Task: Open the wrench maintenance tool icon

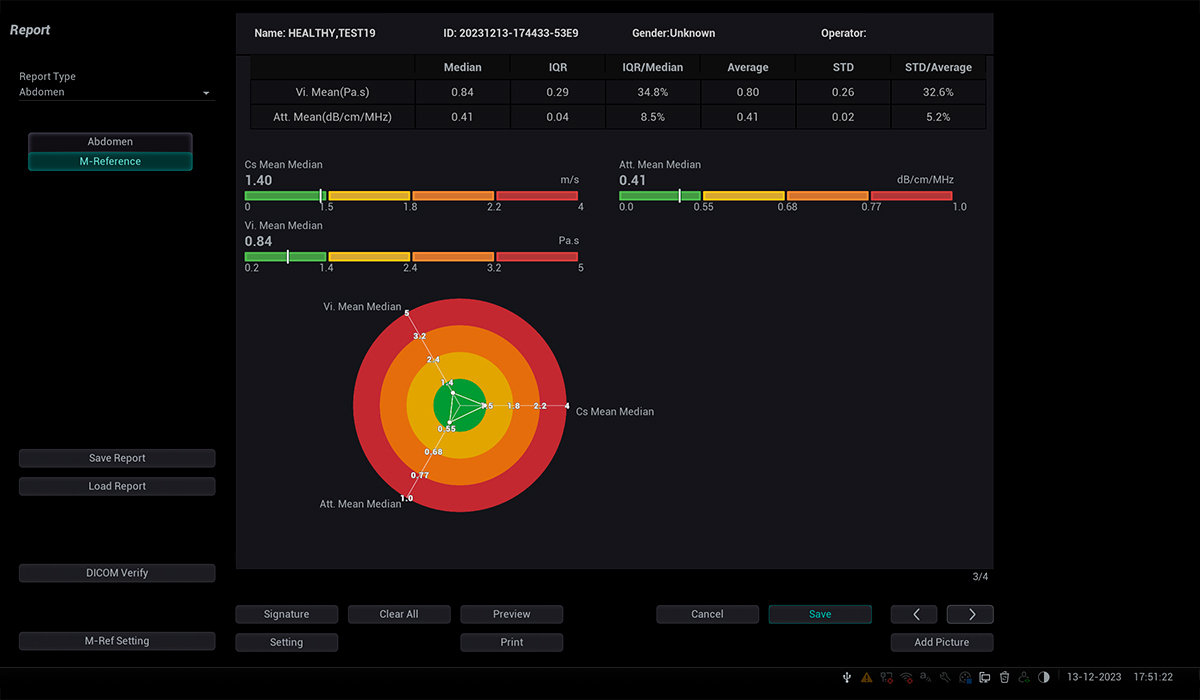Action: (945, 678)
